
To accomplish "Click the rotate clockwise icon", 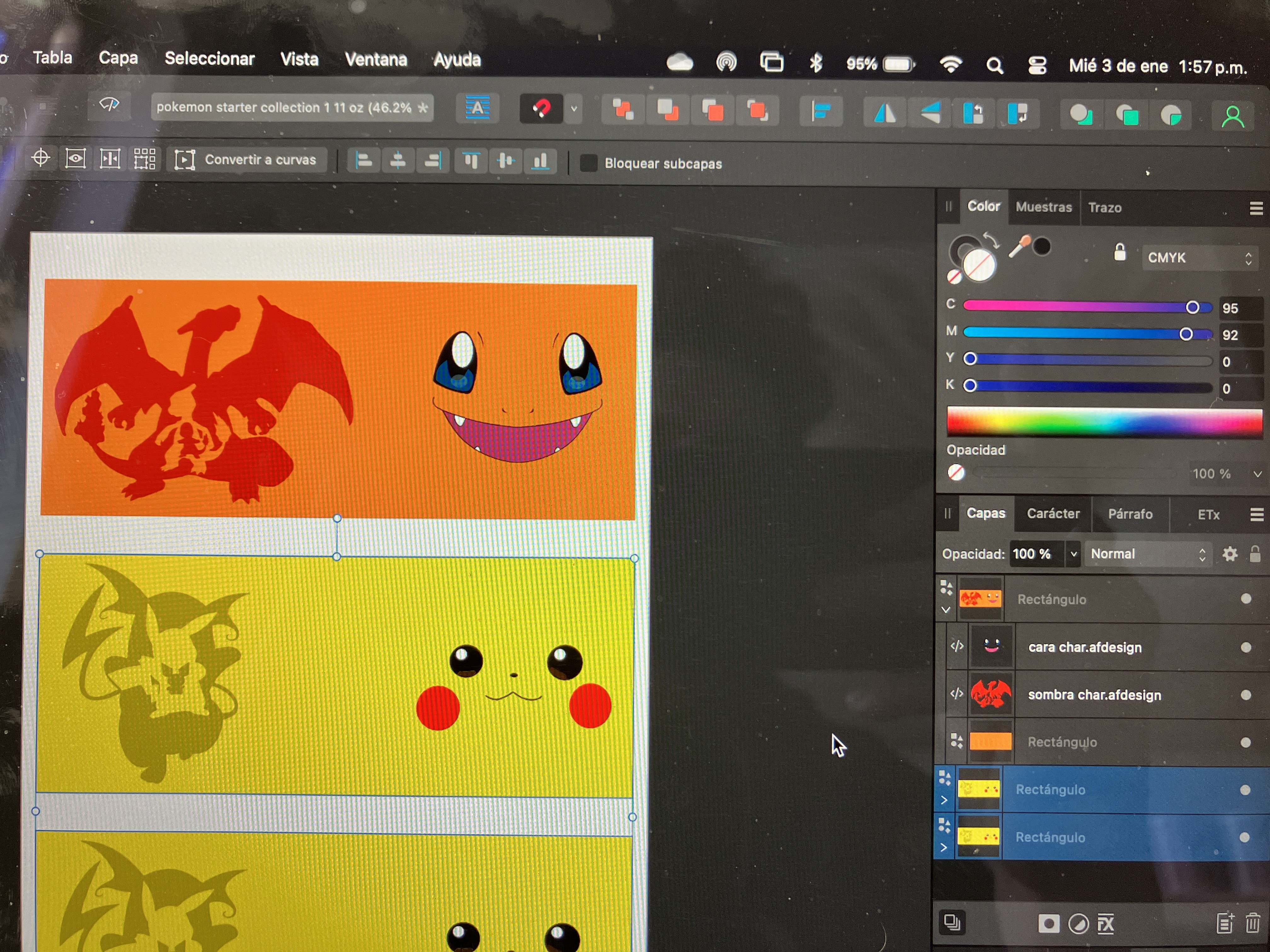I will [1017, 114].
